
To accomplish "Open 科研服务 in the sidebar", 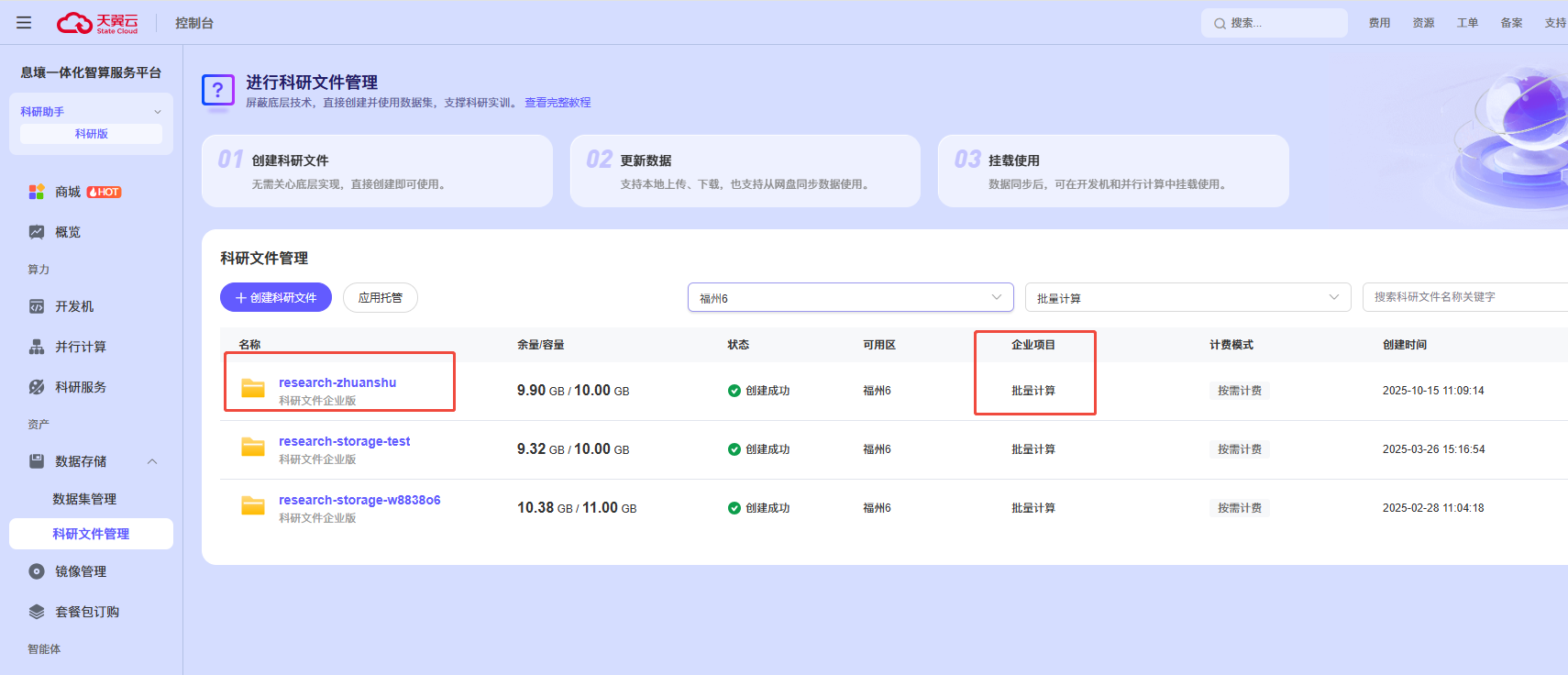I will point(80,387).
